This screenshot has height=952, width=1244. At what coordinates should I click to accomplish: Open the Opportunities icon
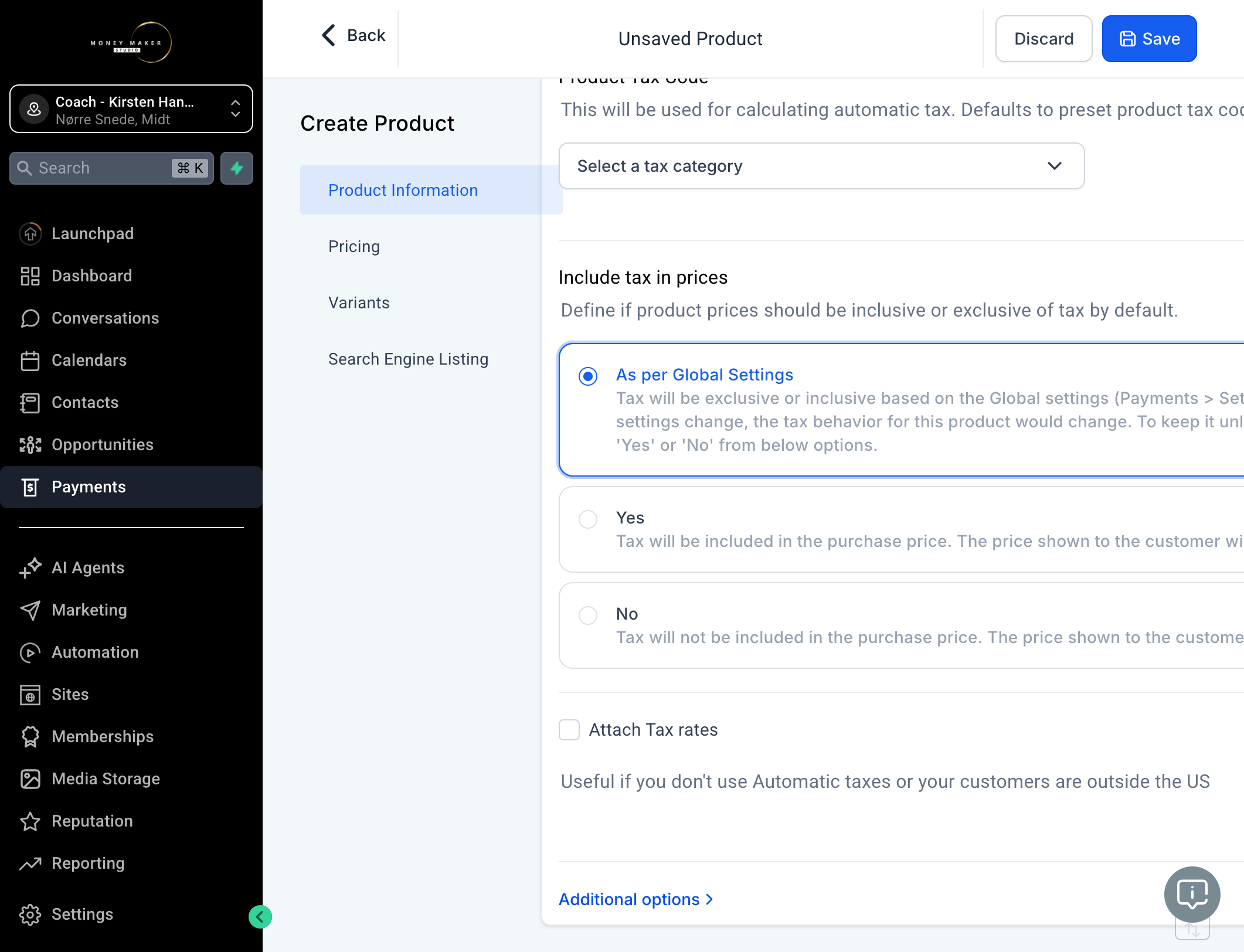30,444
